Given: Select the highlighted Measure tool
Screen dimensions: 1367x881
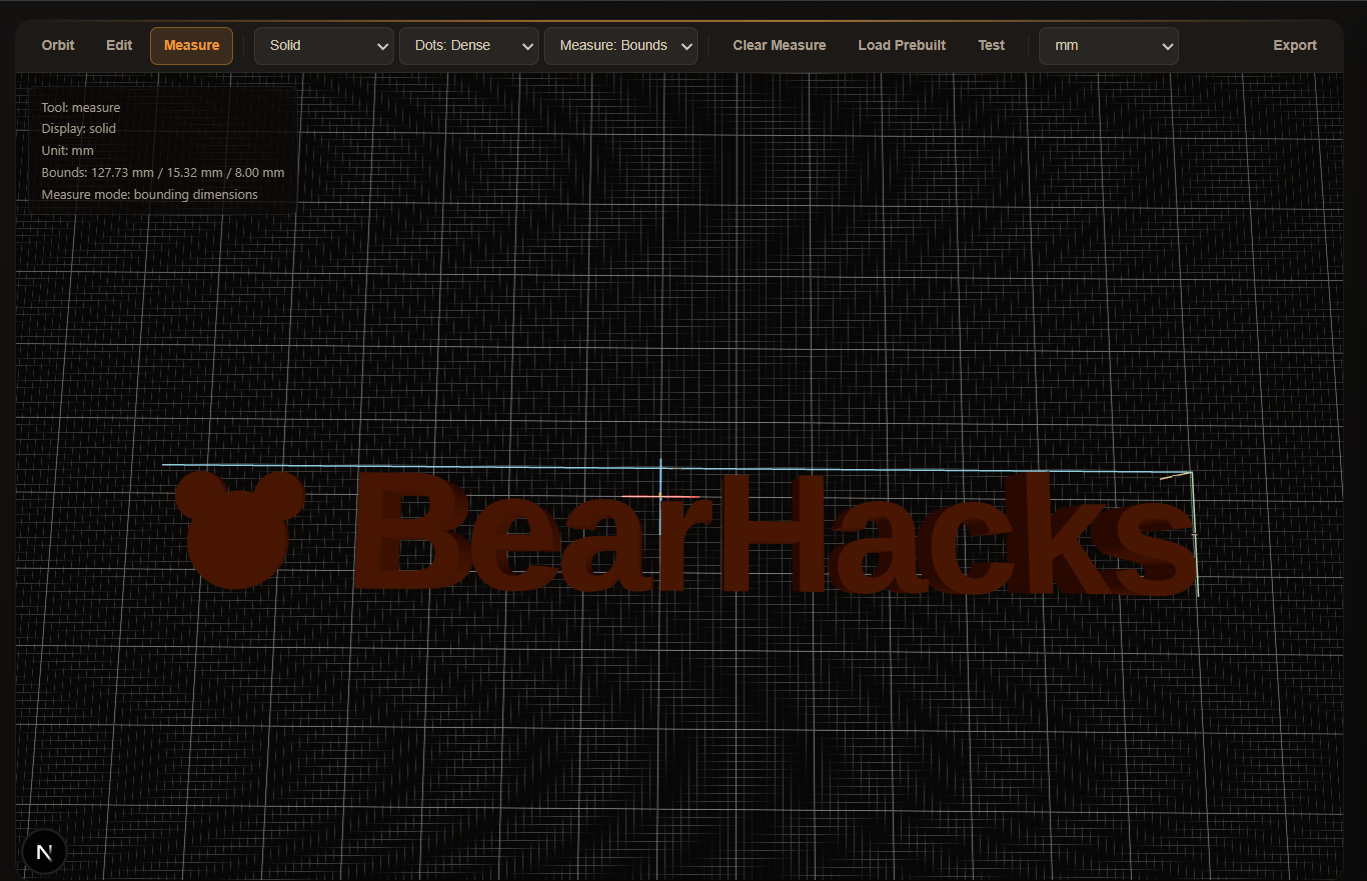Looking at the screenshot, I should 191,45.
